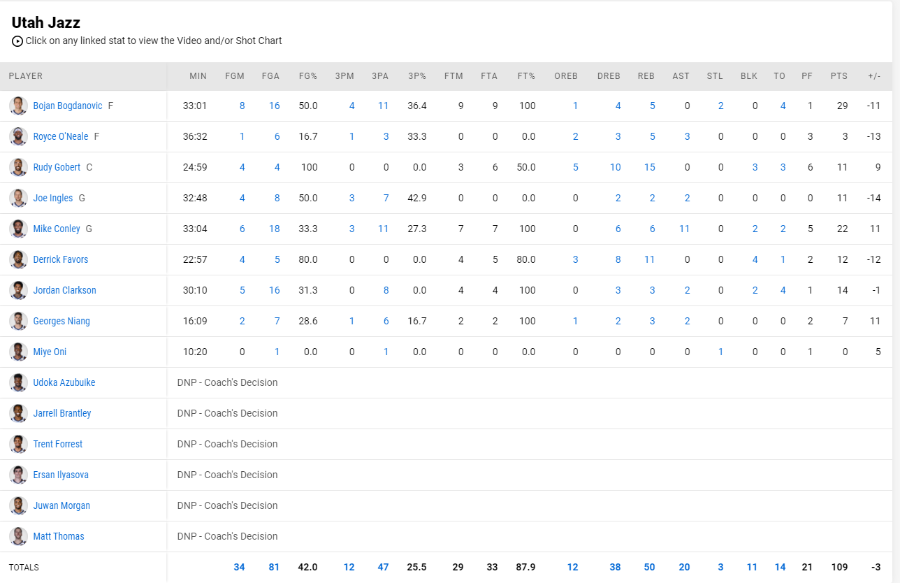Select Mike Conley's headshot image

(x=18, y=228)
